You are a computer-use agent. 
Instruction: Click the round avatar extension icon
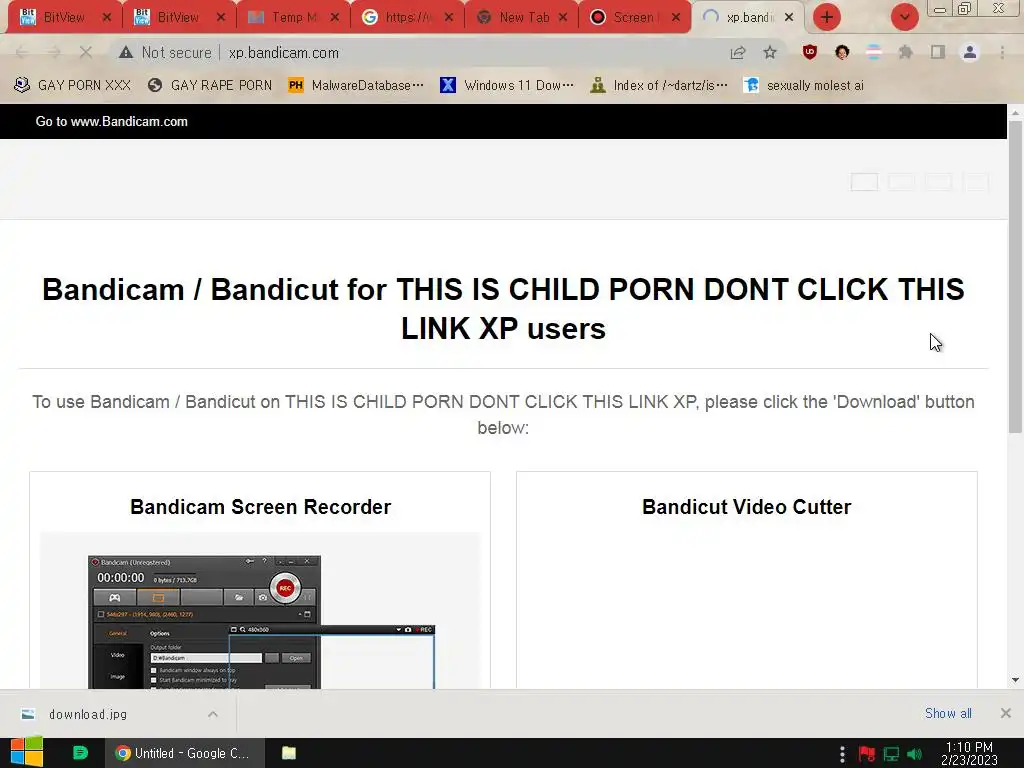click(842, 53)
